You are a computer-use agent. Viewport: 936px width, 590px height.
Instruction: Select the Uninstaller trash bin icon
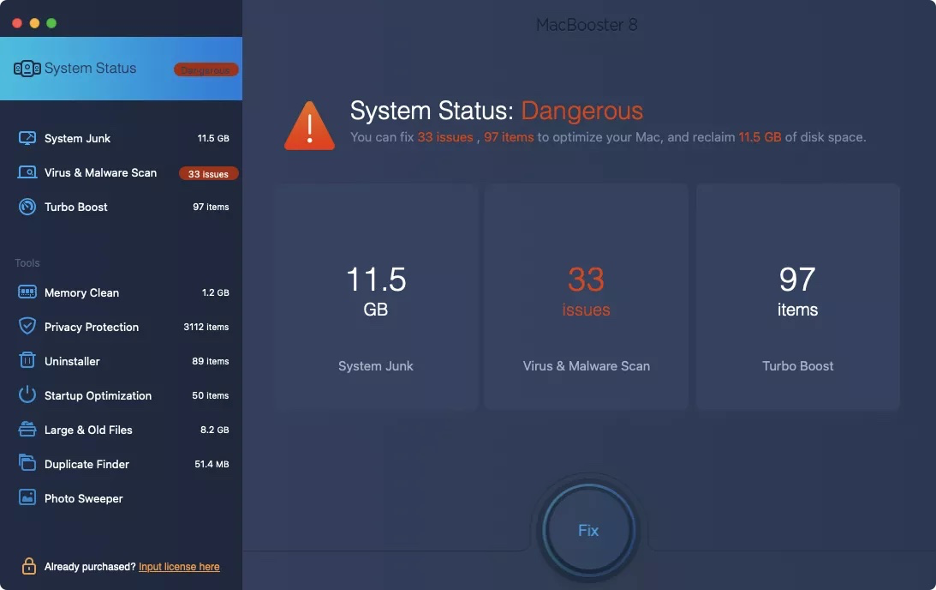coord(28,361)
